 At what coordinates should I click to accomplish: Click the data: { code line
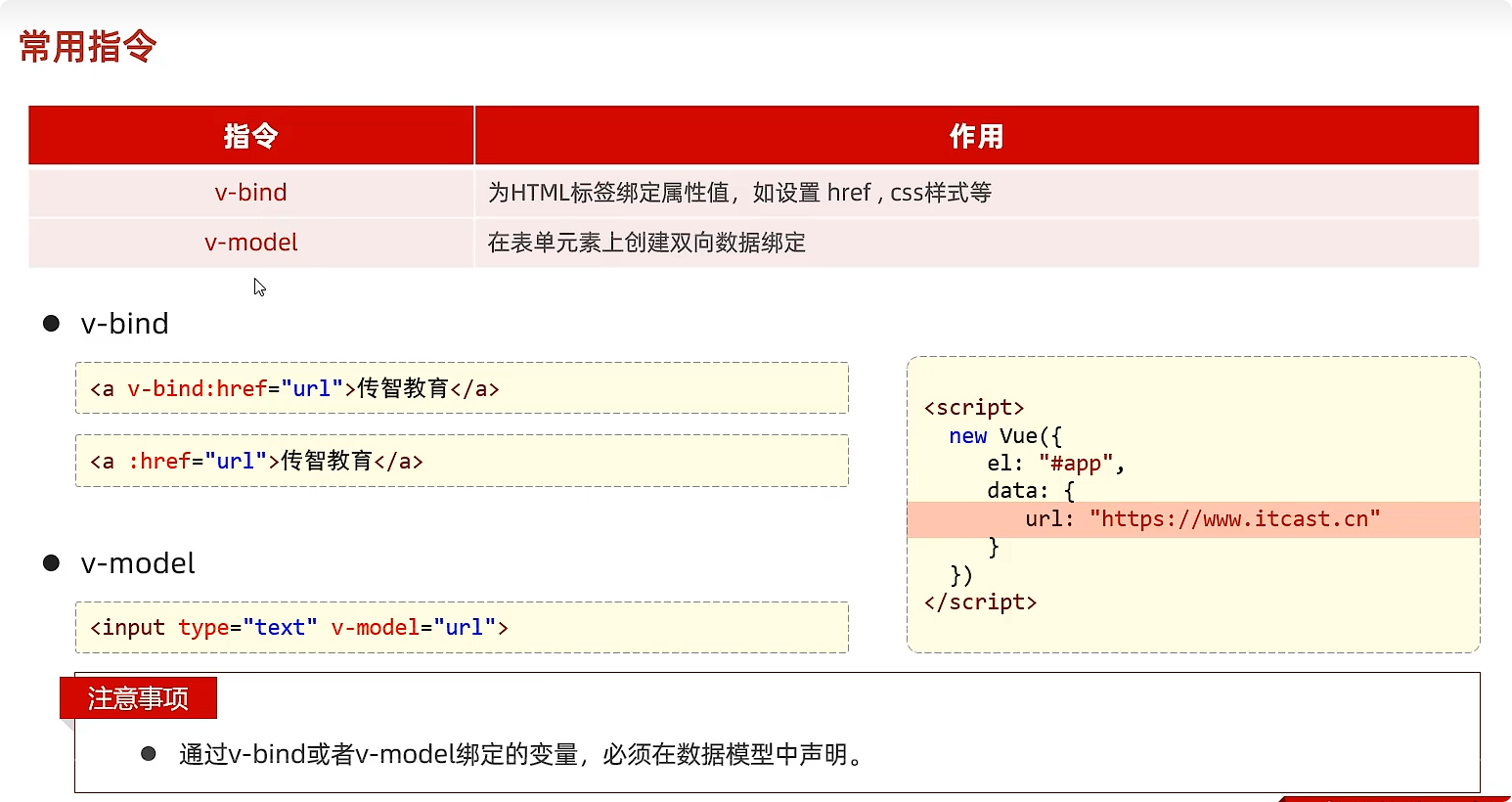[1031, 491]
